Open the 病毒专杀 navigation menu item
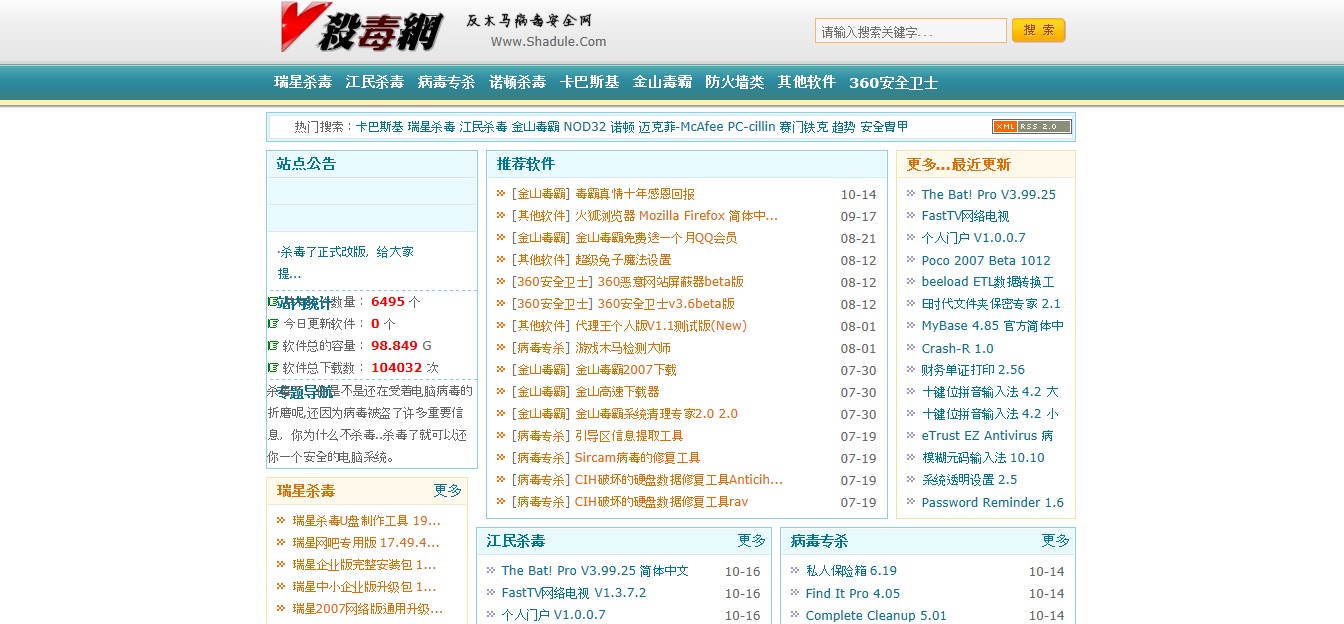Viewport: 1344px width, 624px height. (446, 82)
